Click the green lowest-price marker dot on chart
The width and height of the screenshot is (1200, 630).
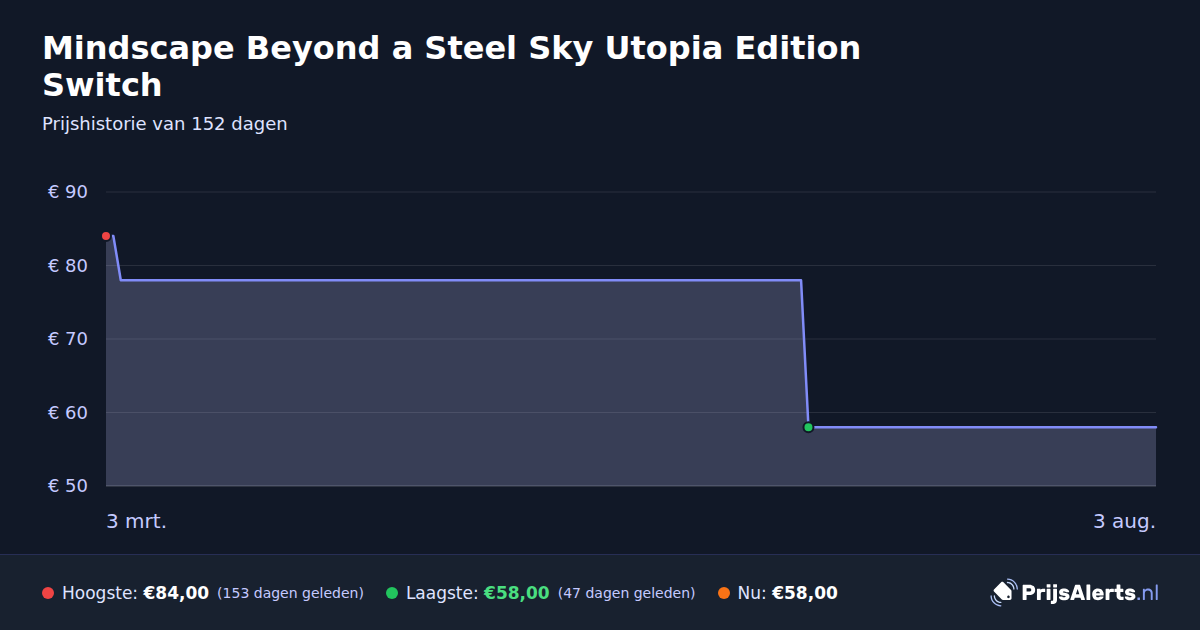click(x=808, y=427)
